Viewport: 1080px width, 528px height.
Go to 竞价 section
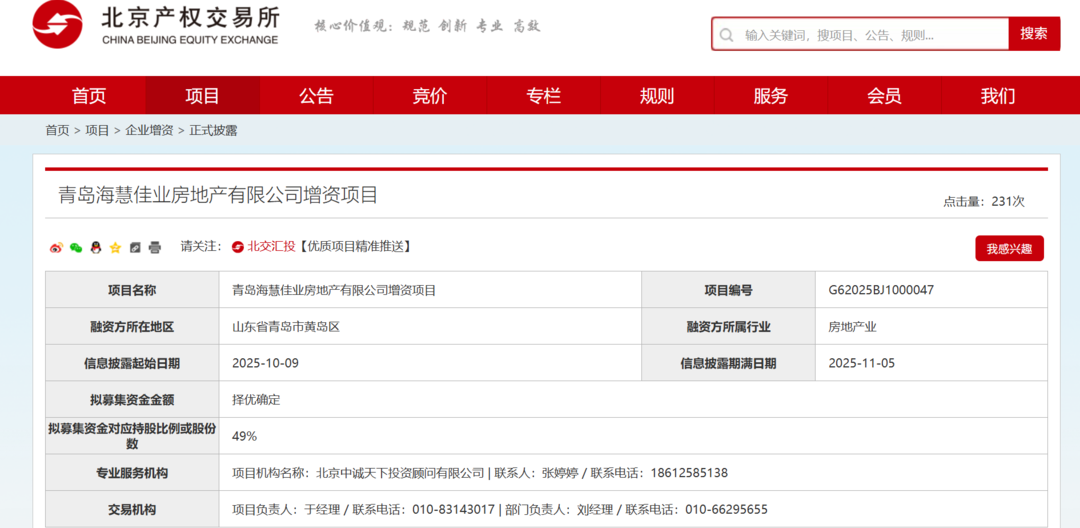tap(430, 96)
